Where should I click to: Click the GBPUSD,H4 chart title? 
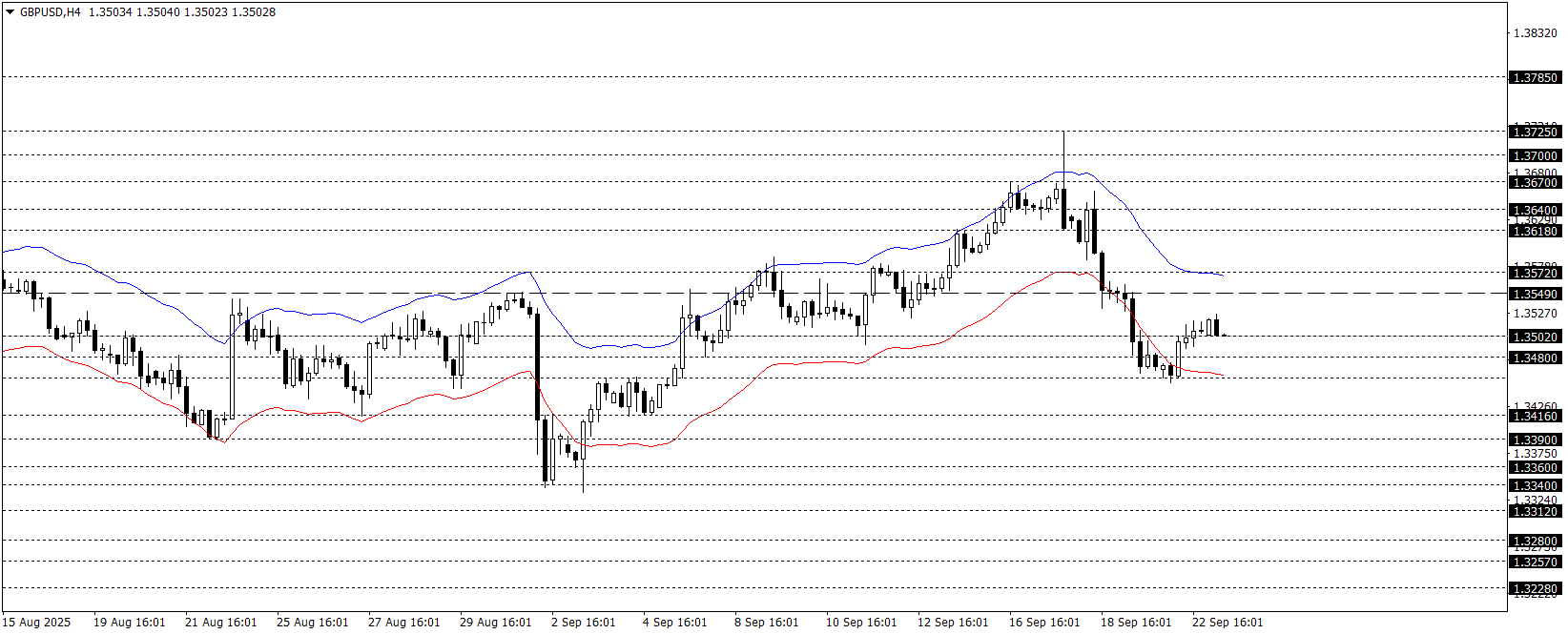[50, 12]
